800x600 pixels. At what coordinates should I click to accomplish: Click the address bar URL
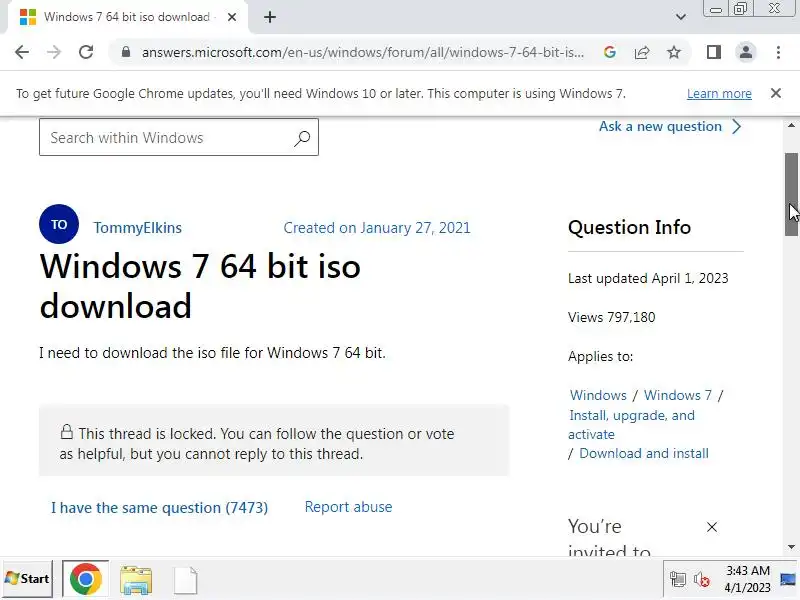point(363,52)
